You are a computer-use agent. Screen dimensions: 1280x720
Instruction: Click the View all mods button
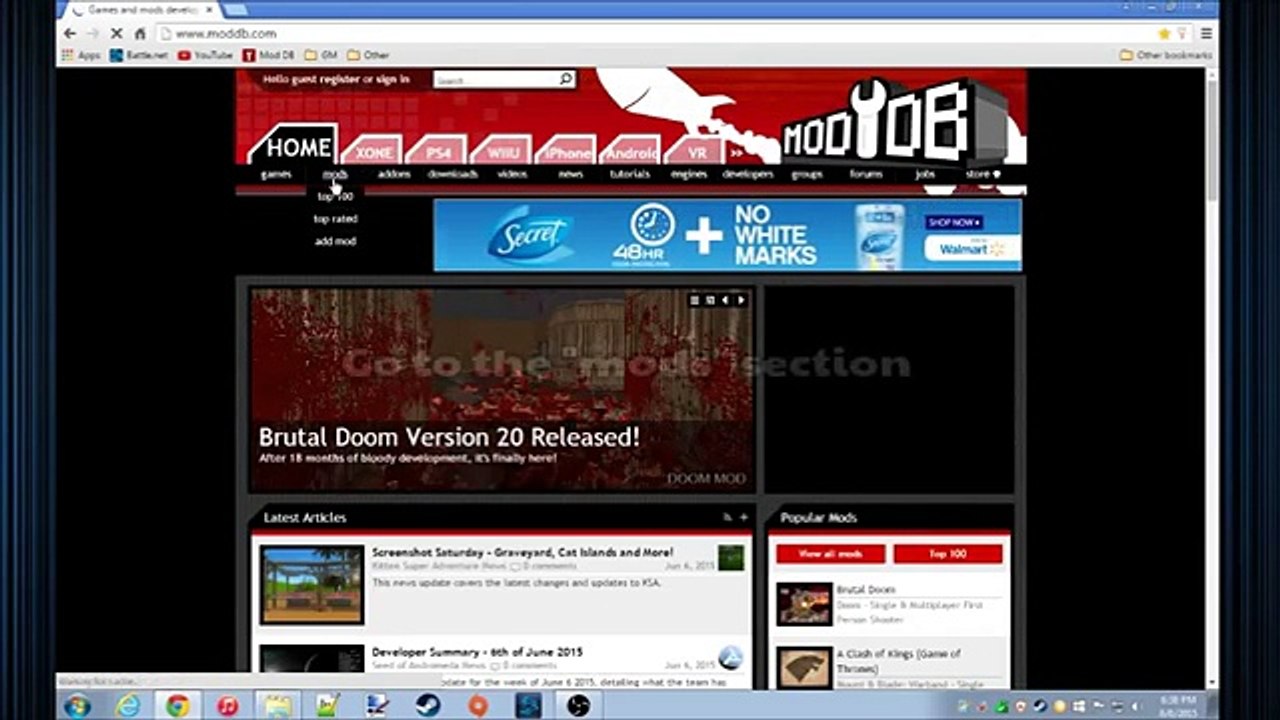point(830,554)
